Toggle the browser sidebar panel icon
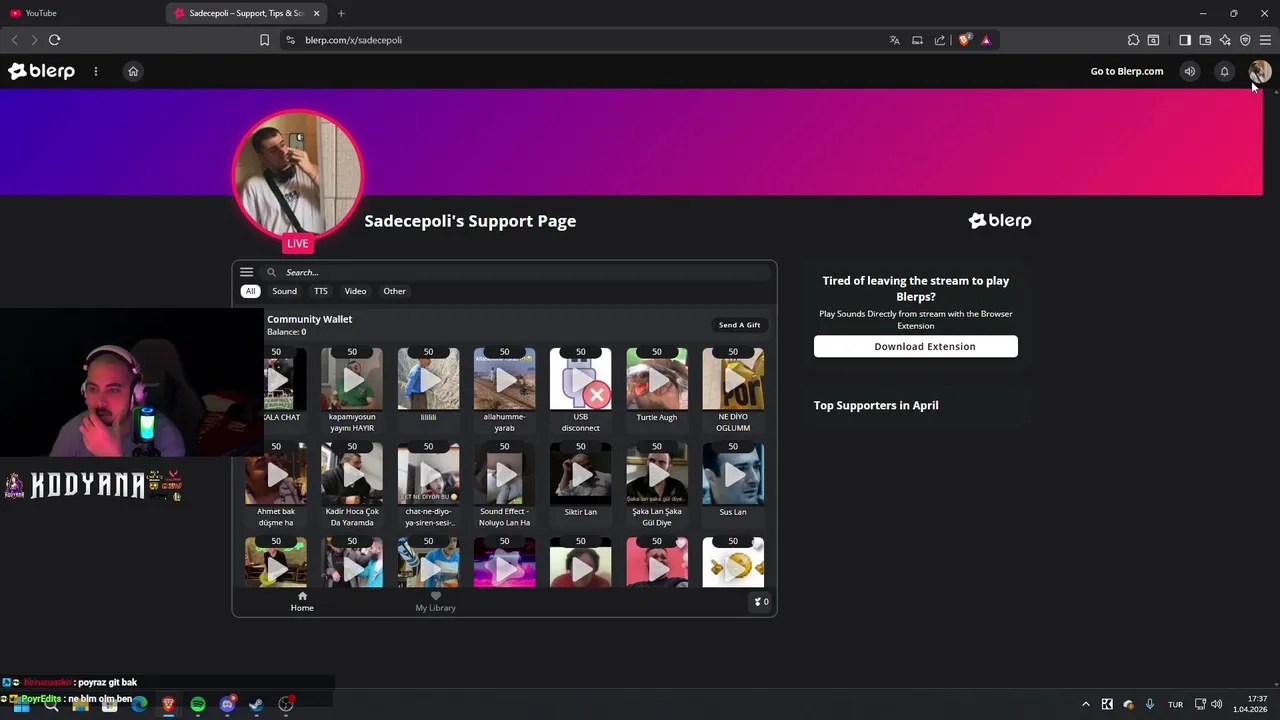The image size is (1280, 720). tap(1185, 40)
